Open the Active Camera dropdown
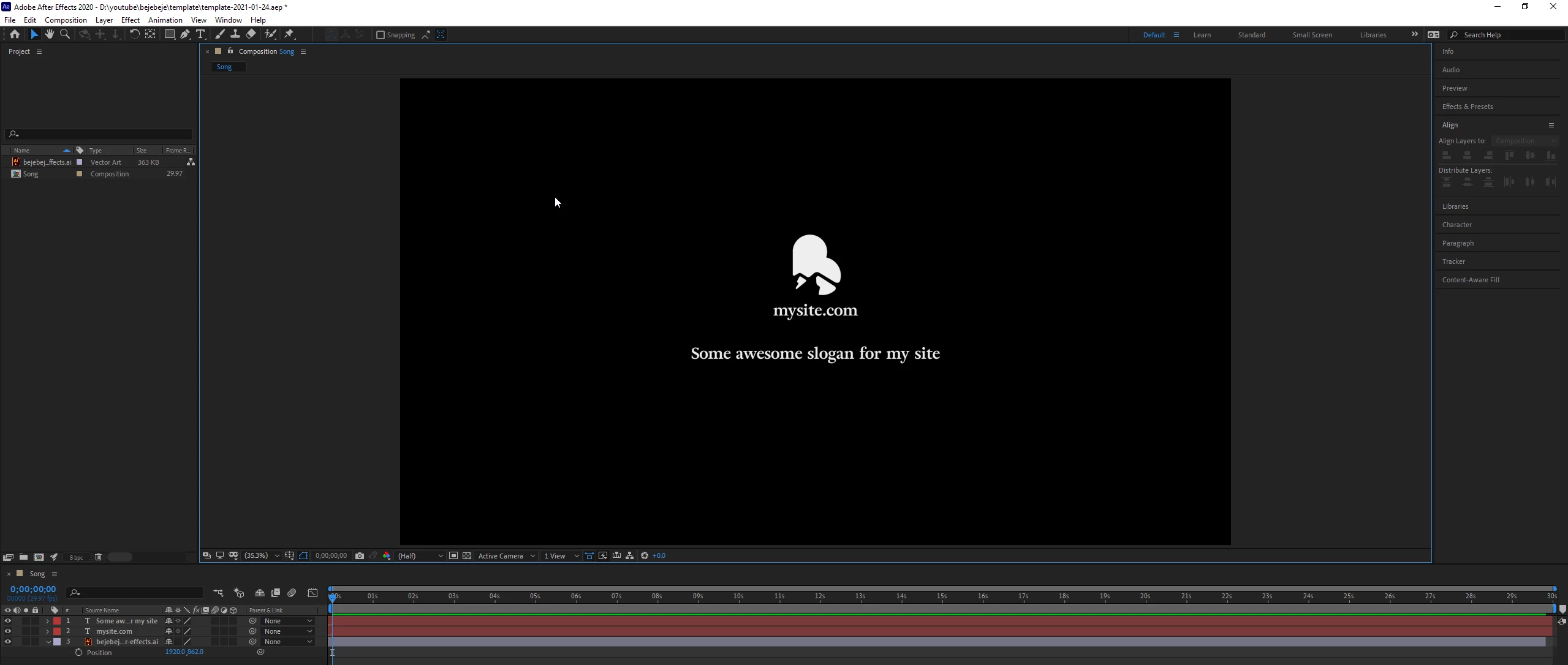Viewport: 1568px width, 665px height. coord(506,556)
